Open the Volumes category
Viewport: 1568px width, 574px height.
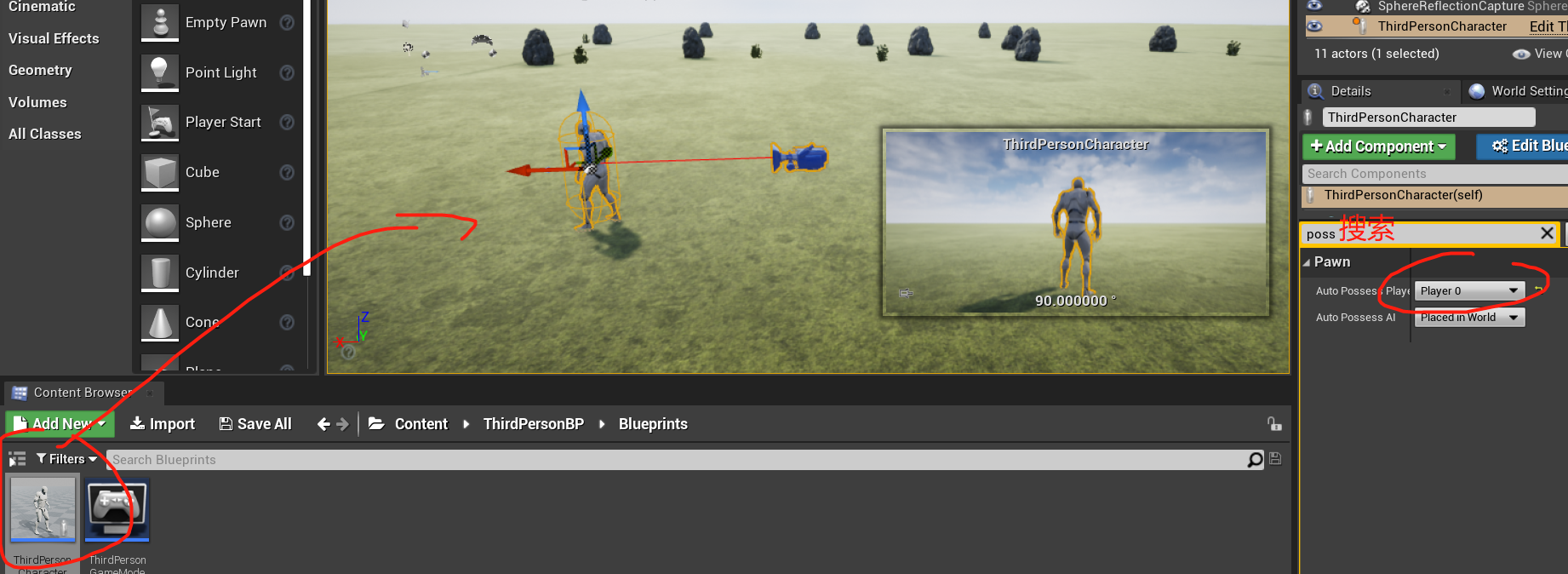[x=37, y=102]
